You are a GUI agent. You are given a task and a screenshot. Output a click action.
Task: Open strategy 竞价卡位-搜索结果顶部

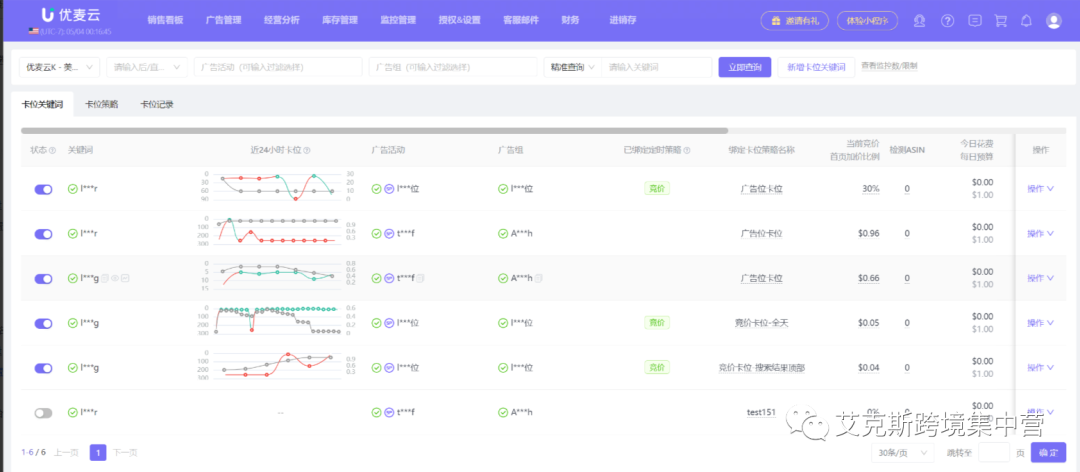coord(761,368)
